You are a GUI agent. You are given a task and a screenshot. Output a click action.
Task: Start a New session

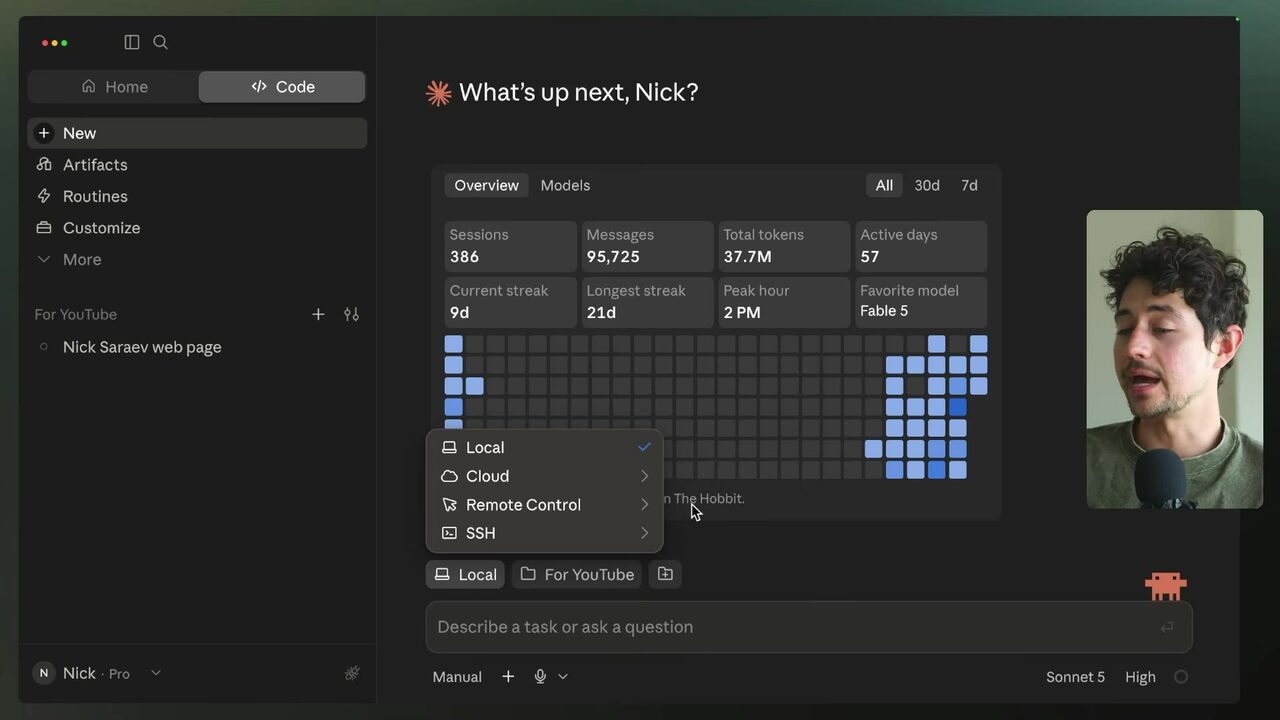(197, 133)
